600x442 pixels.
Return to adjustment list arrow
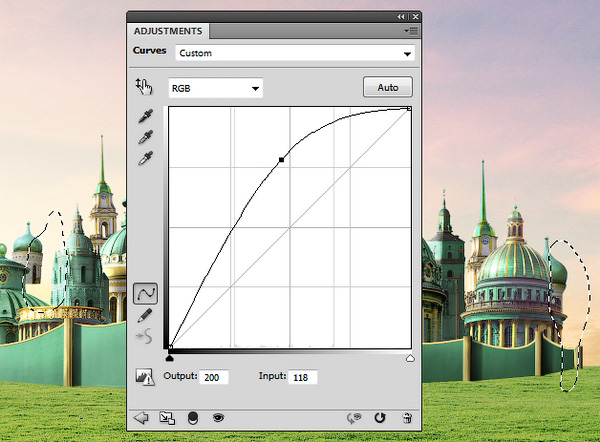[141, 418]
